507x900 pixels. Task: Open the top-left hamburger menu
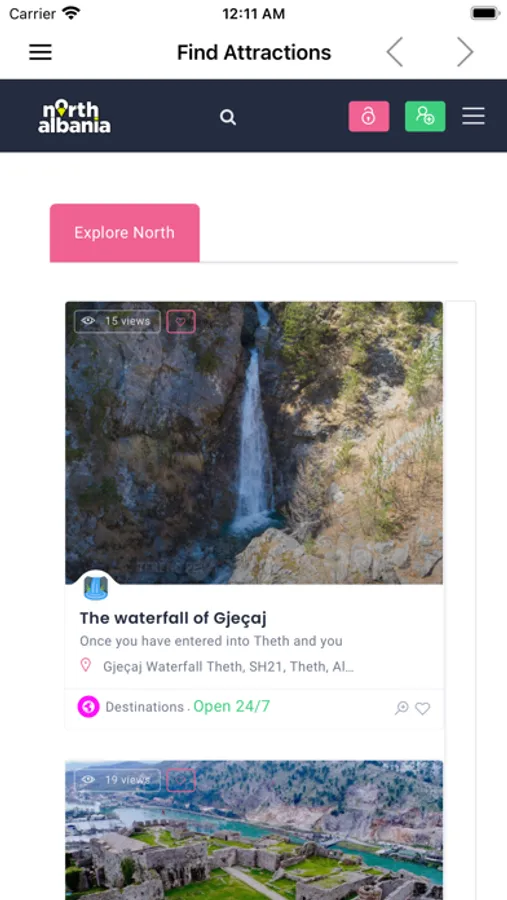click(40, 52)
